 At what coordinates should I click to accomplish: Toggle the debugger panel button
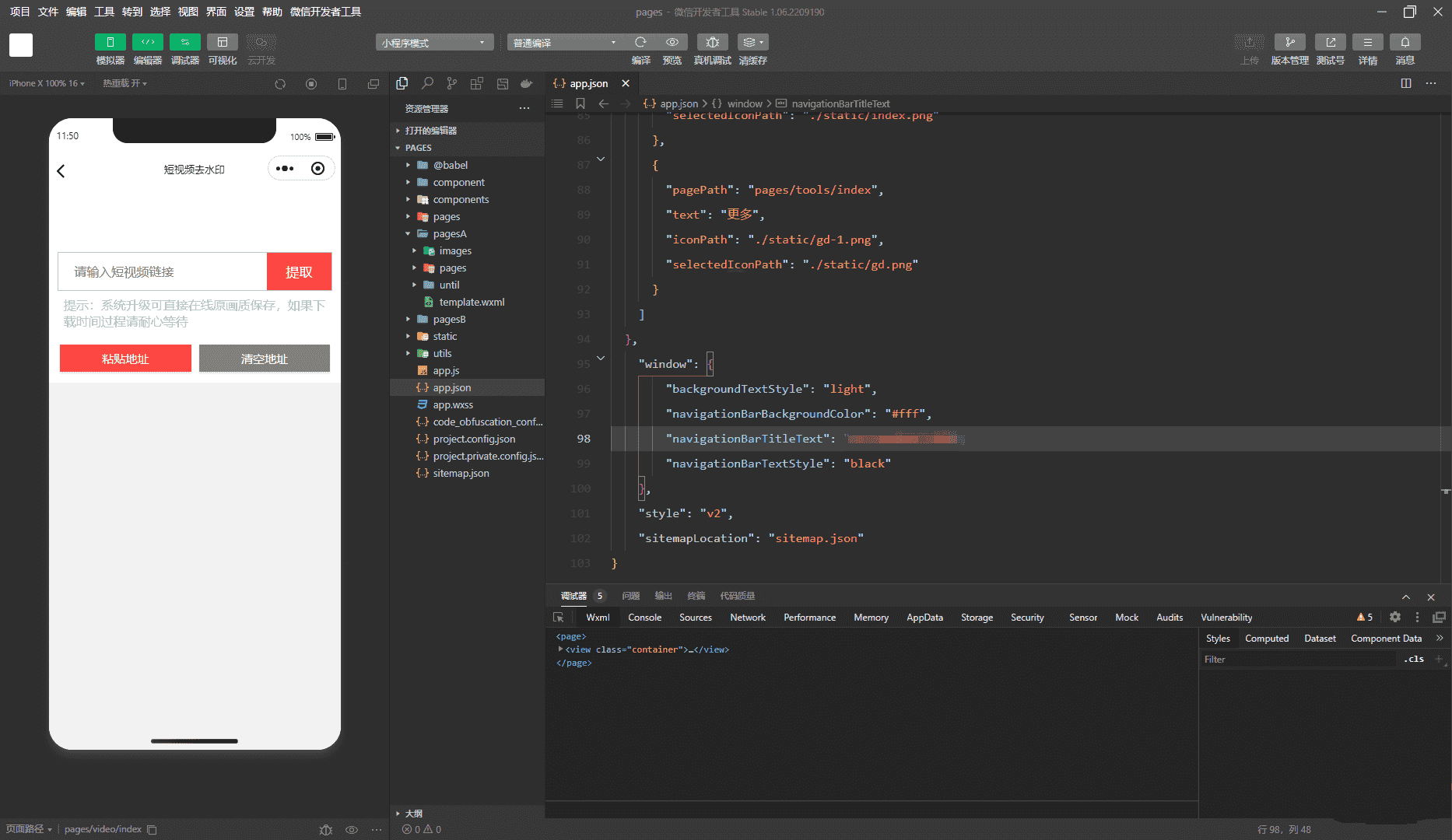click(184, 43)
